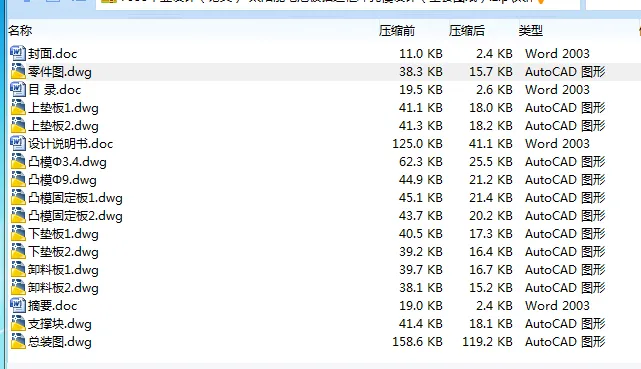
Task: Click the Word icon of 设计说明书.doc
Action: click(18, 143)
